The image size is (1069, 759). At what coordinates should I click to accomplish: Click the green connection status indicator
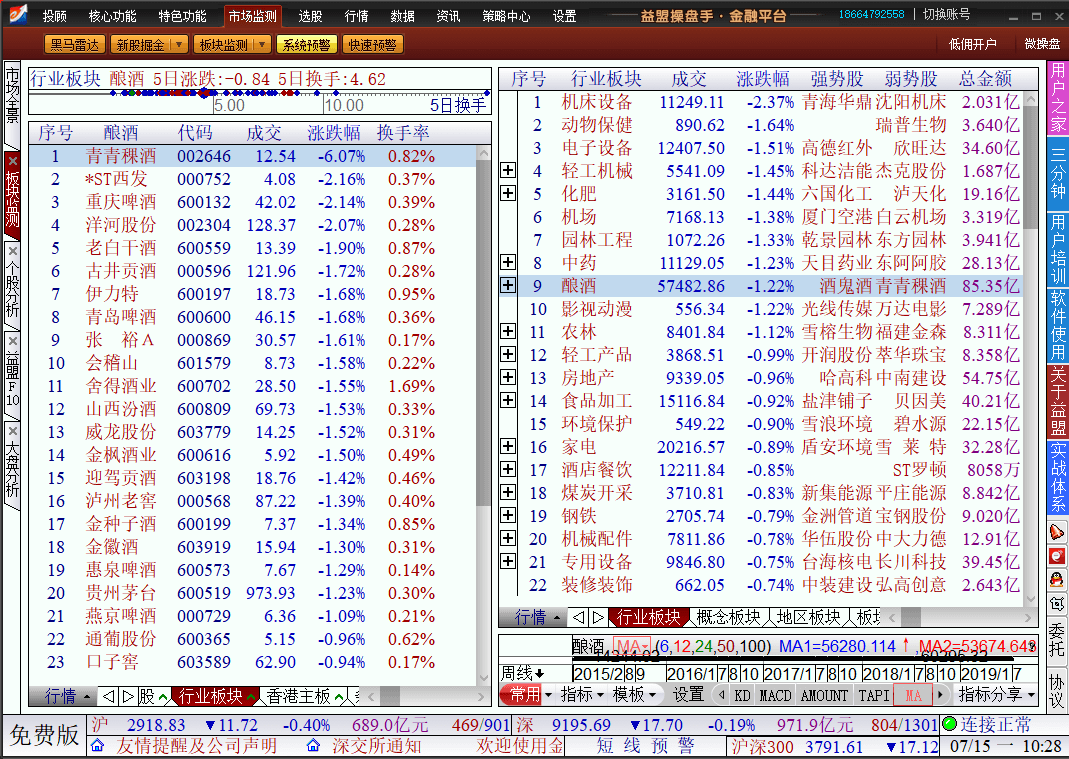click(949, 724)
